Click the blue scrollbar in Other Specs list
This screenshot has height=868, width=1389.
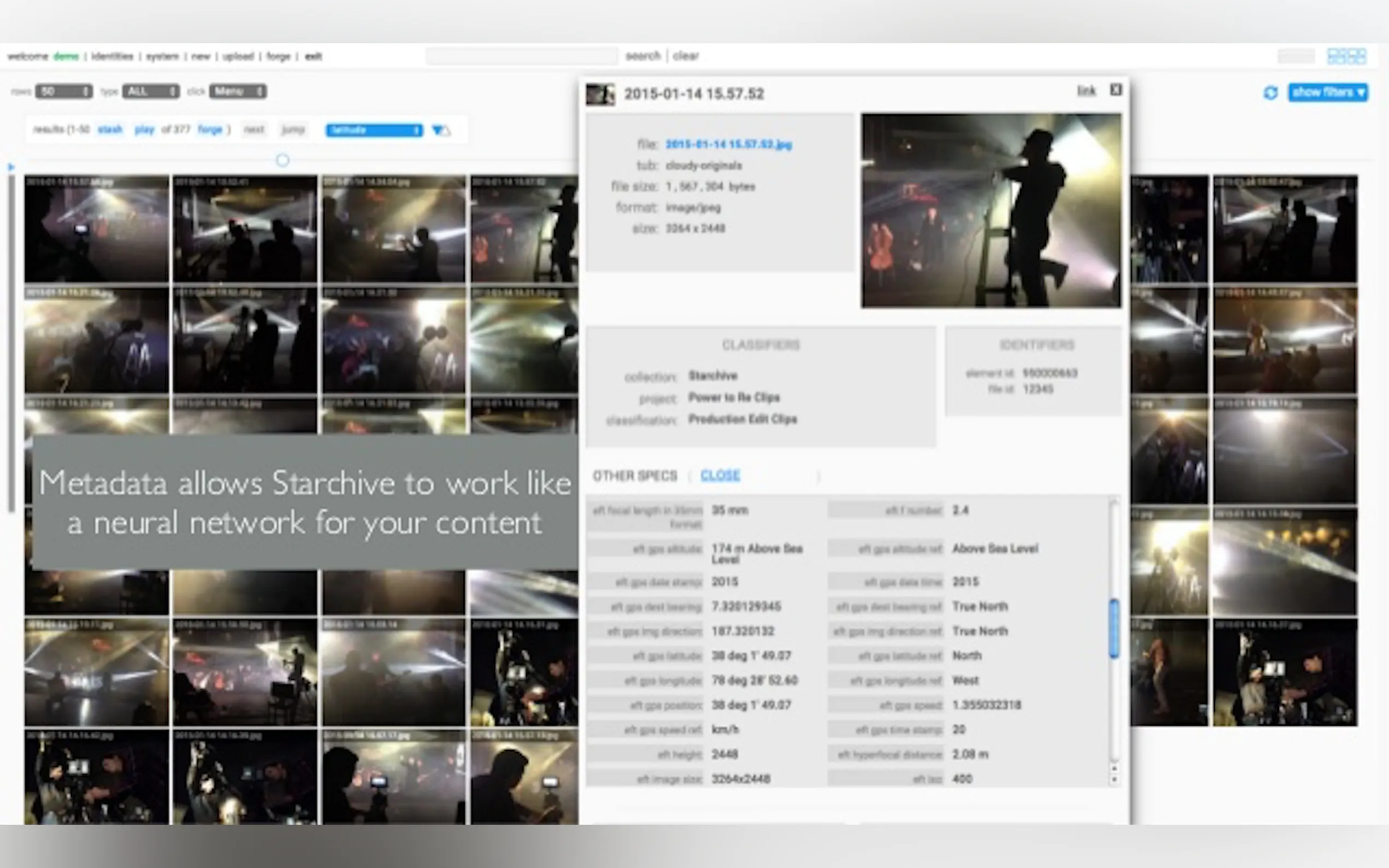(1114, 629)
